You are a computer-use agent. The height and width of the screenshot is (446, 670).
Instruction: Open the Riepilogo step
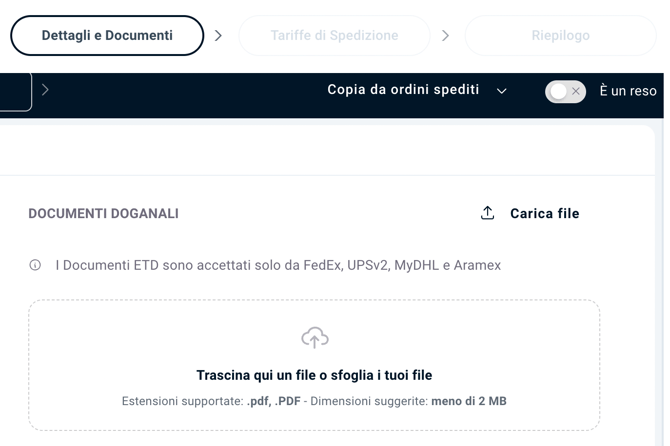[561, 35]
